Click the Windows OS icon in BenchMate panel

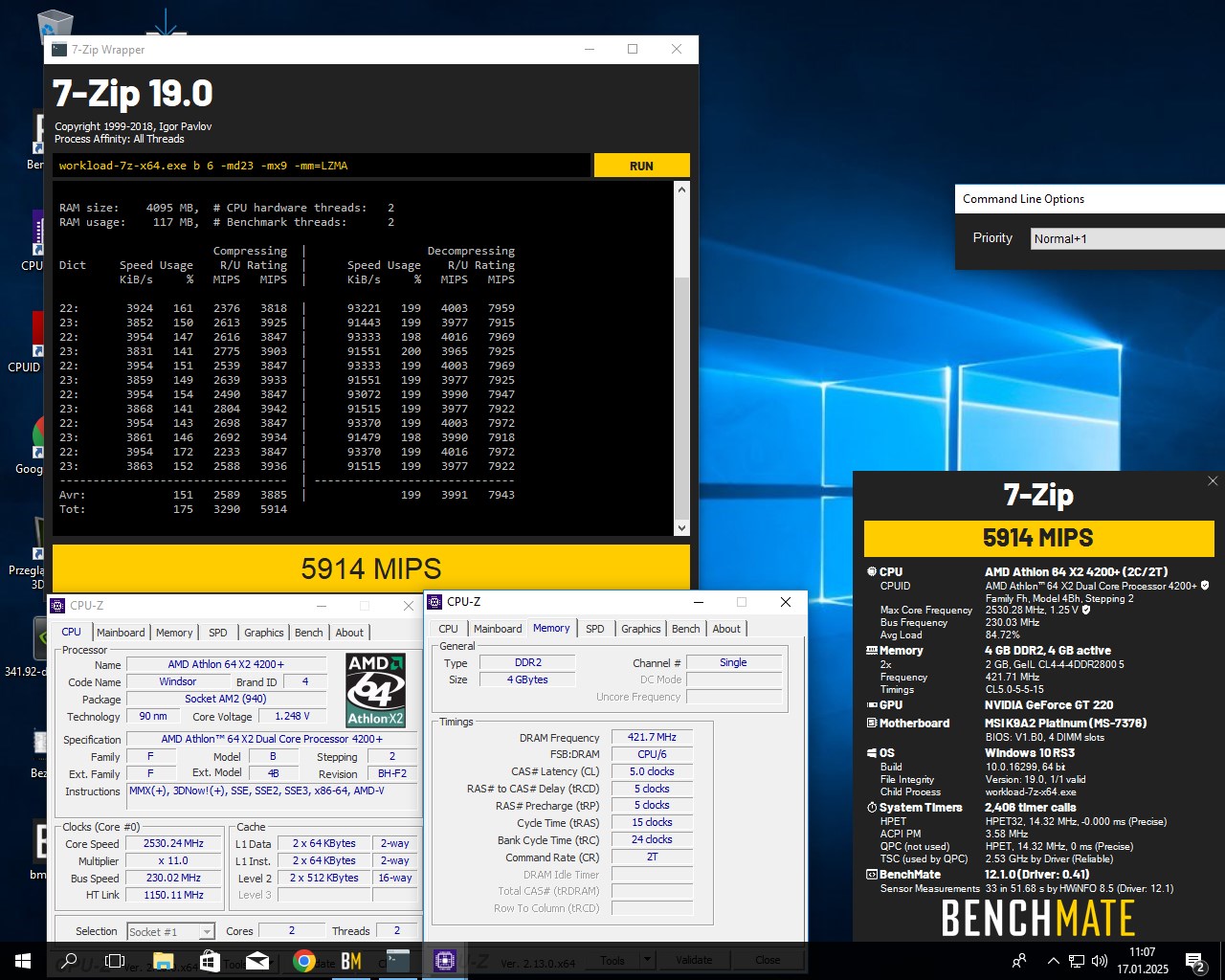[872, 753]
